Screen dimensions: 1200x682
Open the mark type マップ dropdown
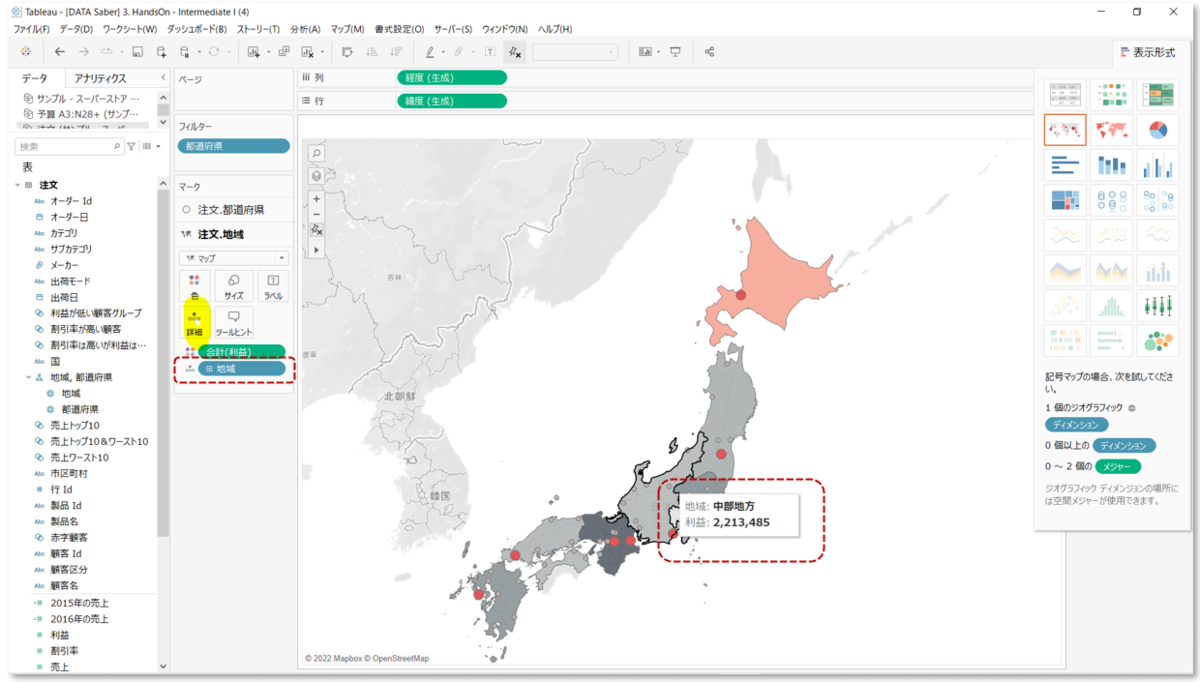[x=234, y=258]
